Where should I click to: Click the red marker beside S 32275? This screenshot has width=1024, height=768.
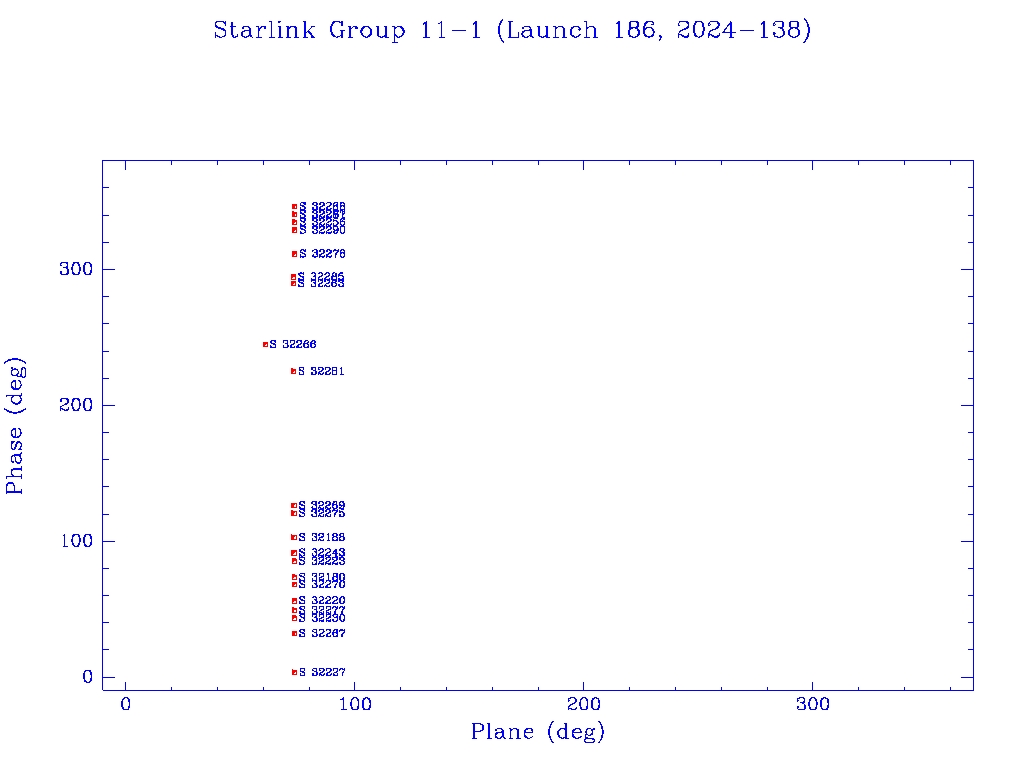[294, 513]
